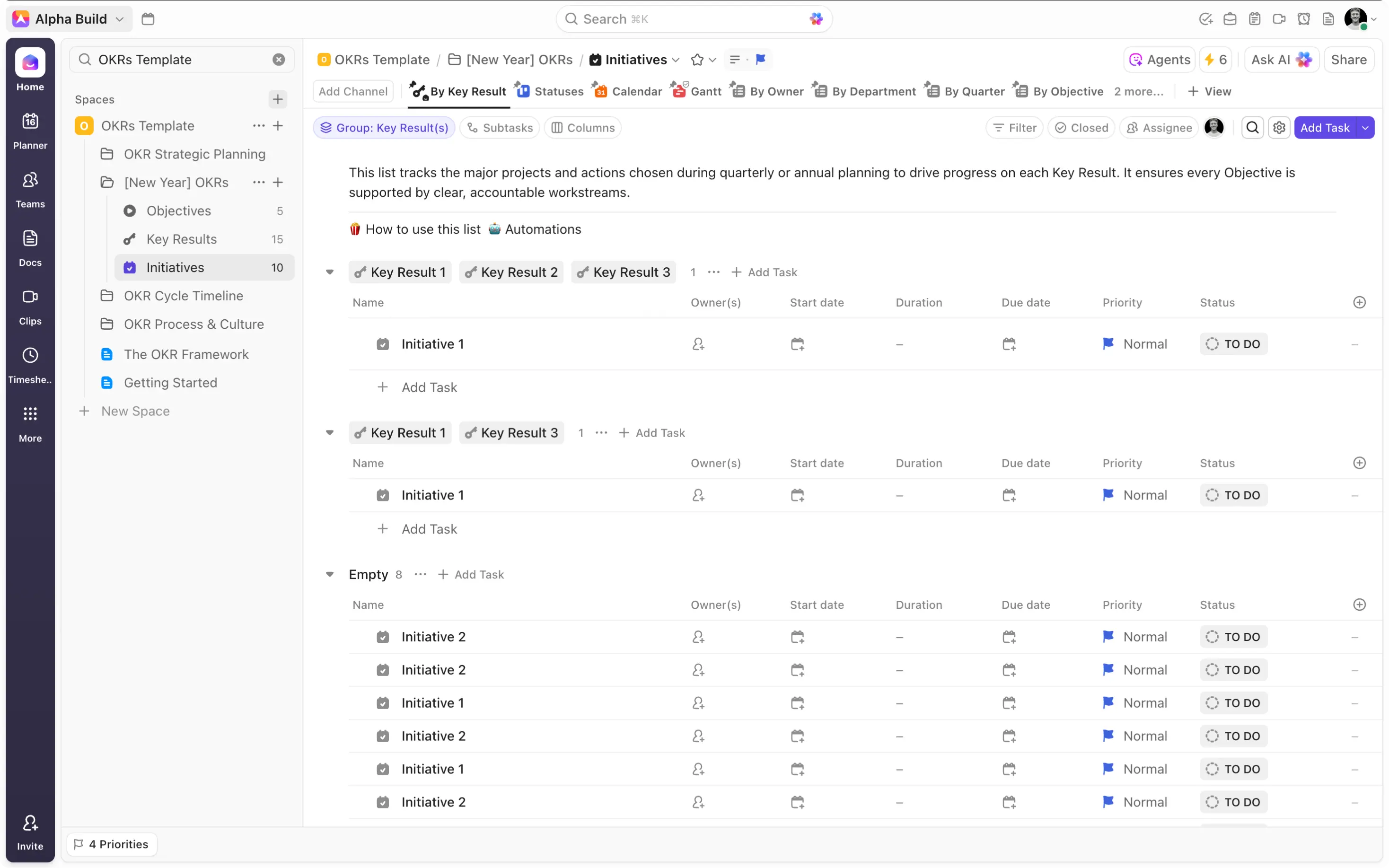Favorite this list with star icon

697,60
